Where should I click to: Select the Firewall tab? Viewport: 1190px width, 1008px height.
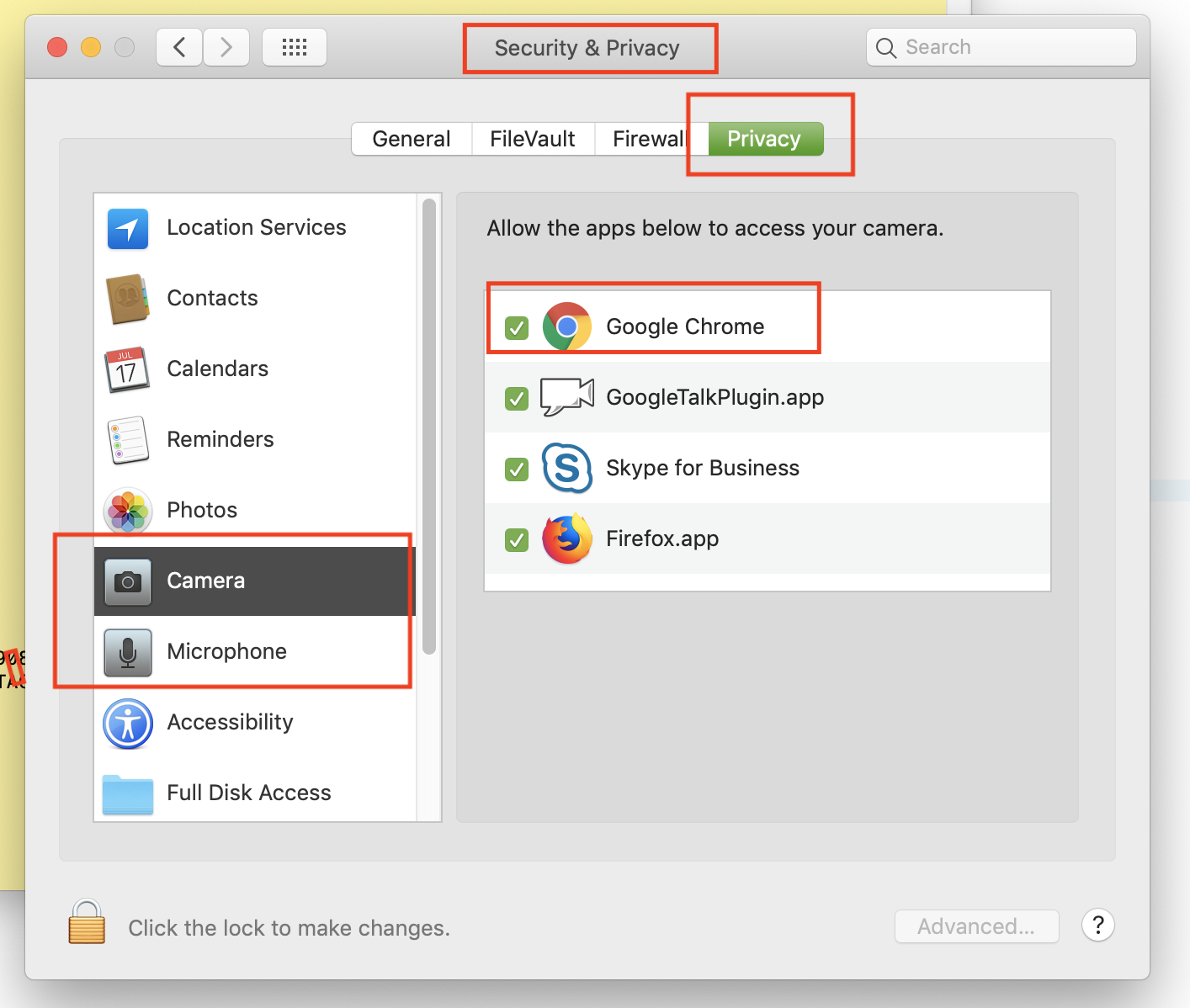tap(651, 139)
